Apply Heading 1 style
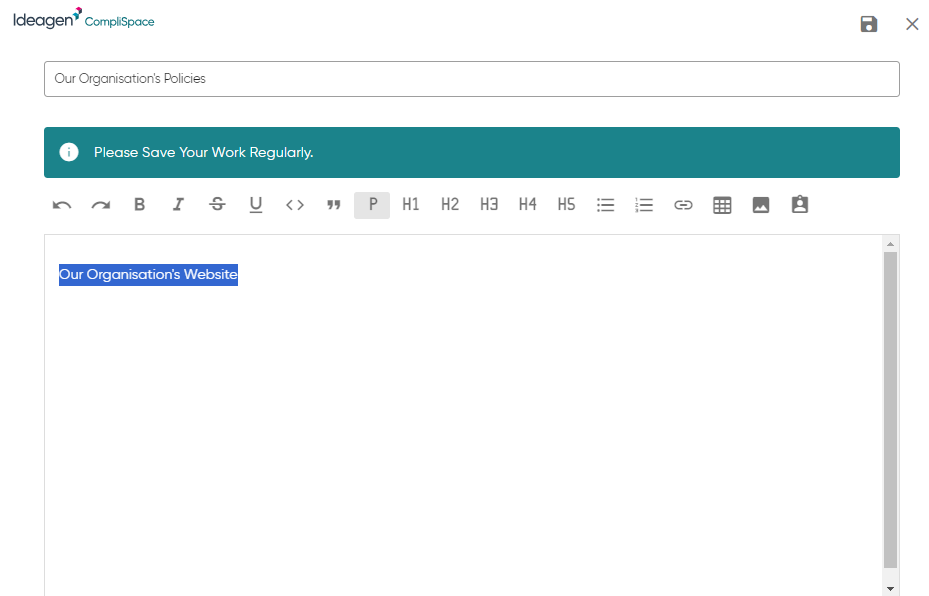 pyautogui.click(x=411, y=205)
